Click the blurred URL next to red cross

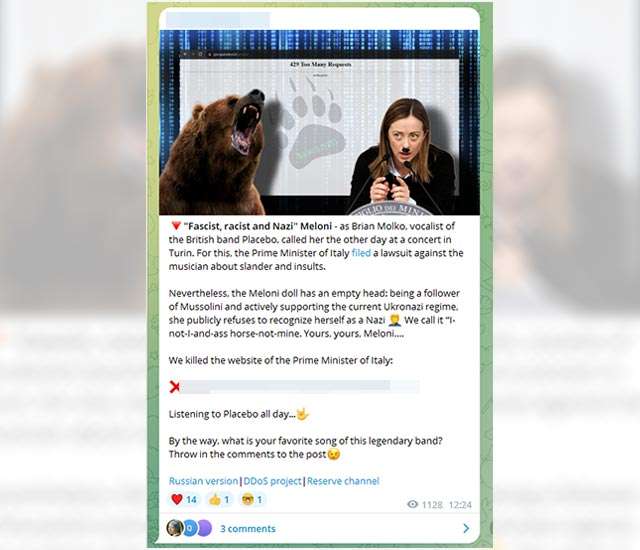(300, 386)
